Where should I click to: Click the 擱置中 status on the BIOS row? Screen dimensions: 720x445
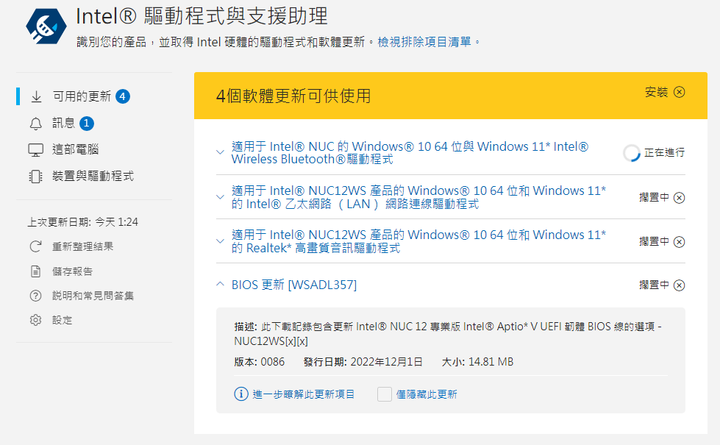[654, 285]
